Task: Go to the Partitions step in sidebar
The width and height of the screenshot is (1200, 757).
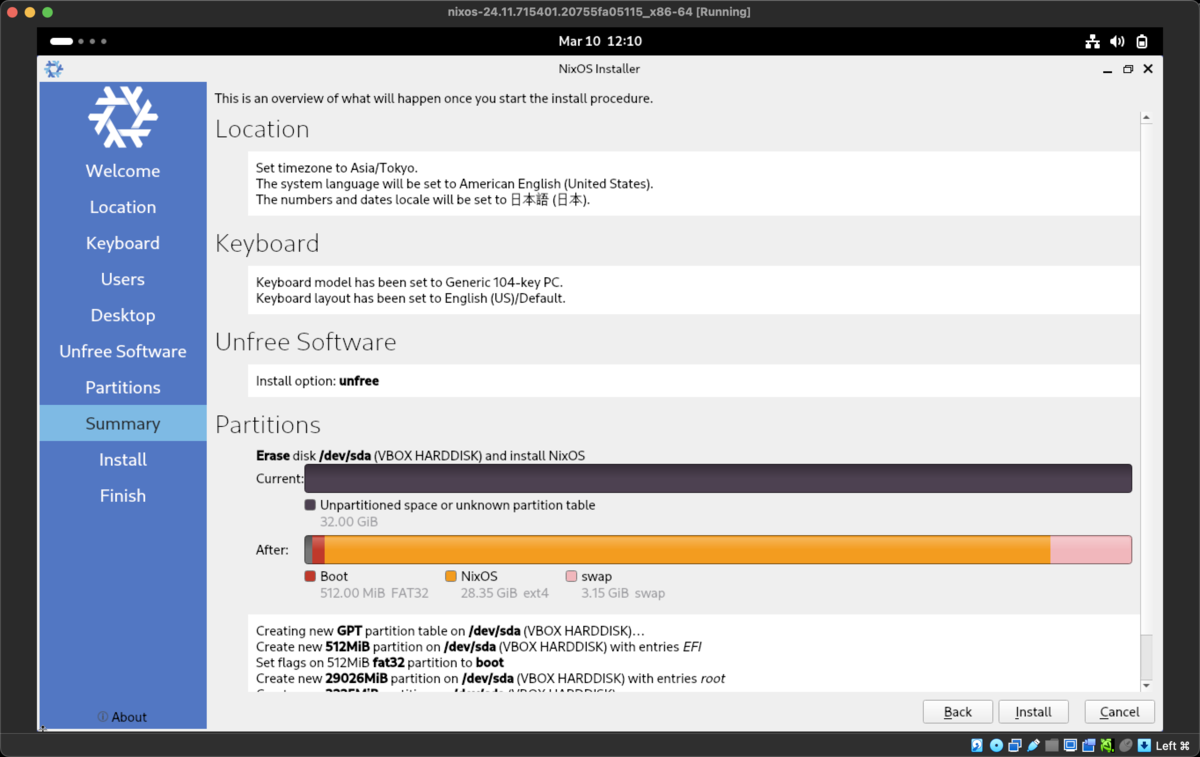Action: (x=123, y=387)
